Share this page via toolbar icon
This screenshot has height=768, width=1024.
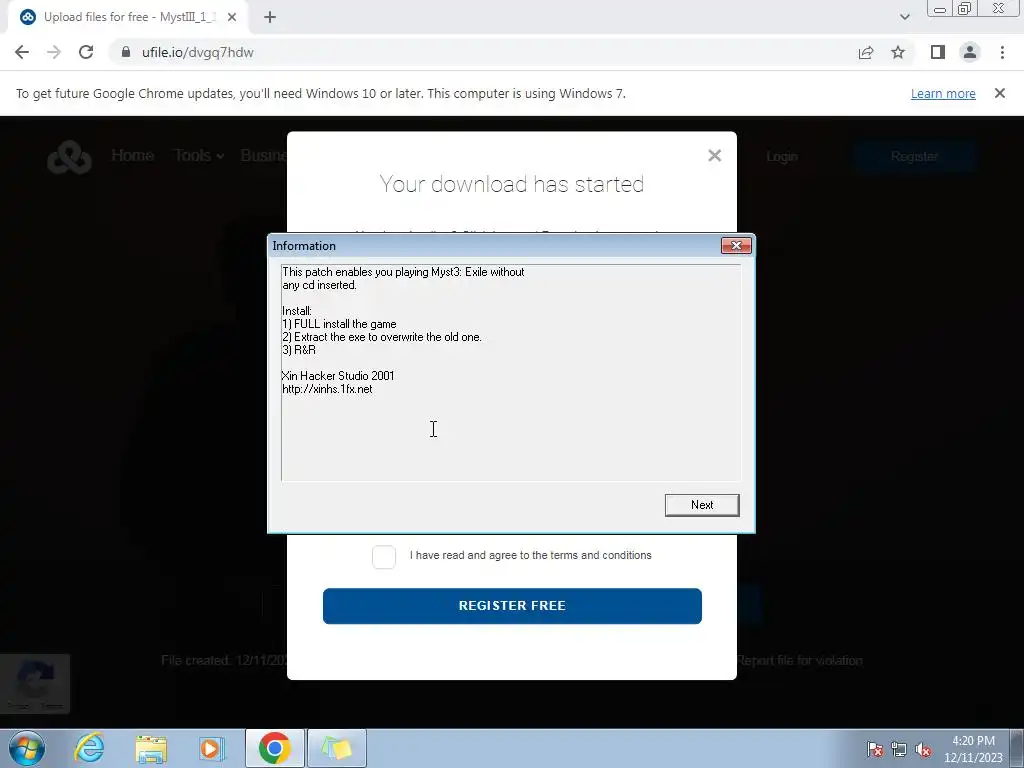click(866, 52)
